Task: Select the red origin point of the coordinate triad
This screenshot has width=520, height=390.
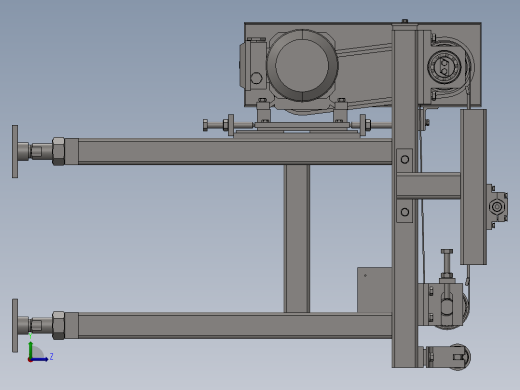Action: point(30,360)
